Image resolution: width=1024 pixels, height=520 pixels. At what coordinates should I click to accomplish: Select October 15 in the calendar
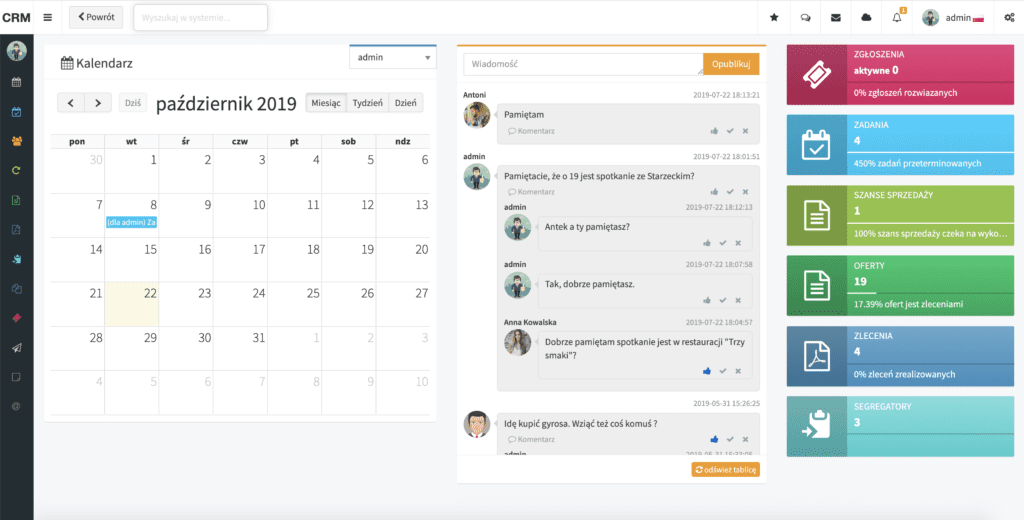[132, 260]
